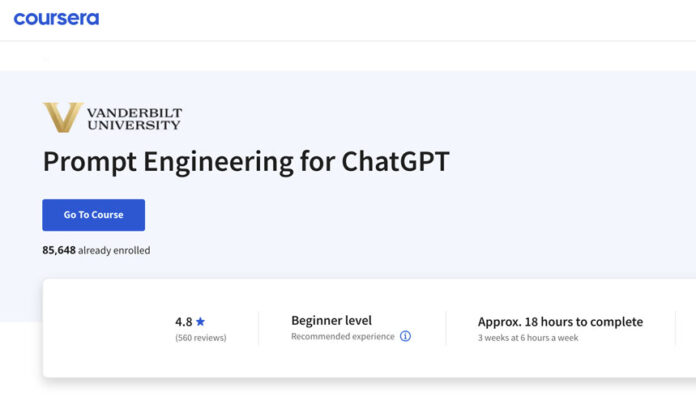The image size is (696, 405).
Task: Click the 4.8 rating number
Action: [x=183, y=322]
